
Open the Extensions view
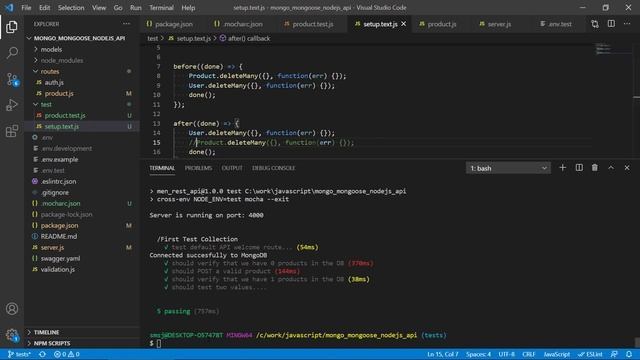point(12,131)
